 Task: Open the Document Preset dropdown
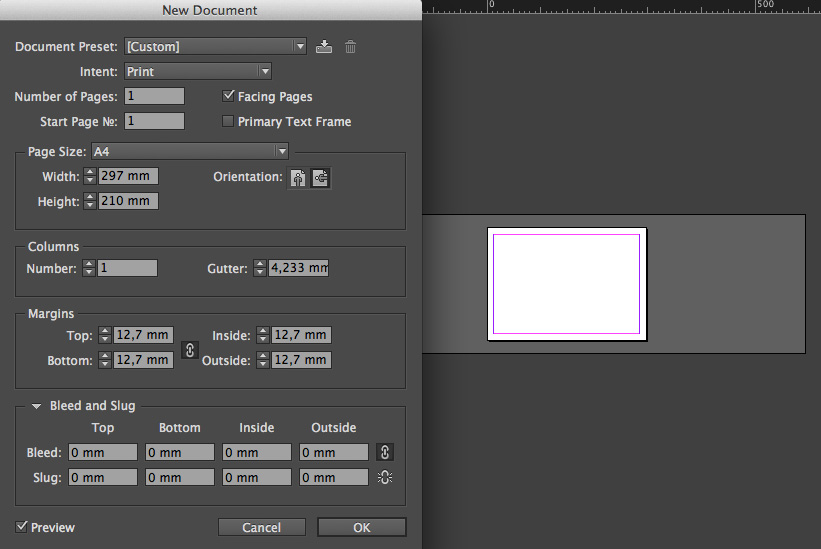tap(215, 47)
